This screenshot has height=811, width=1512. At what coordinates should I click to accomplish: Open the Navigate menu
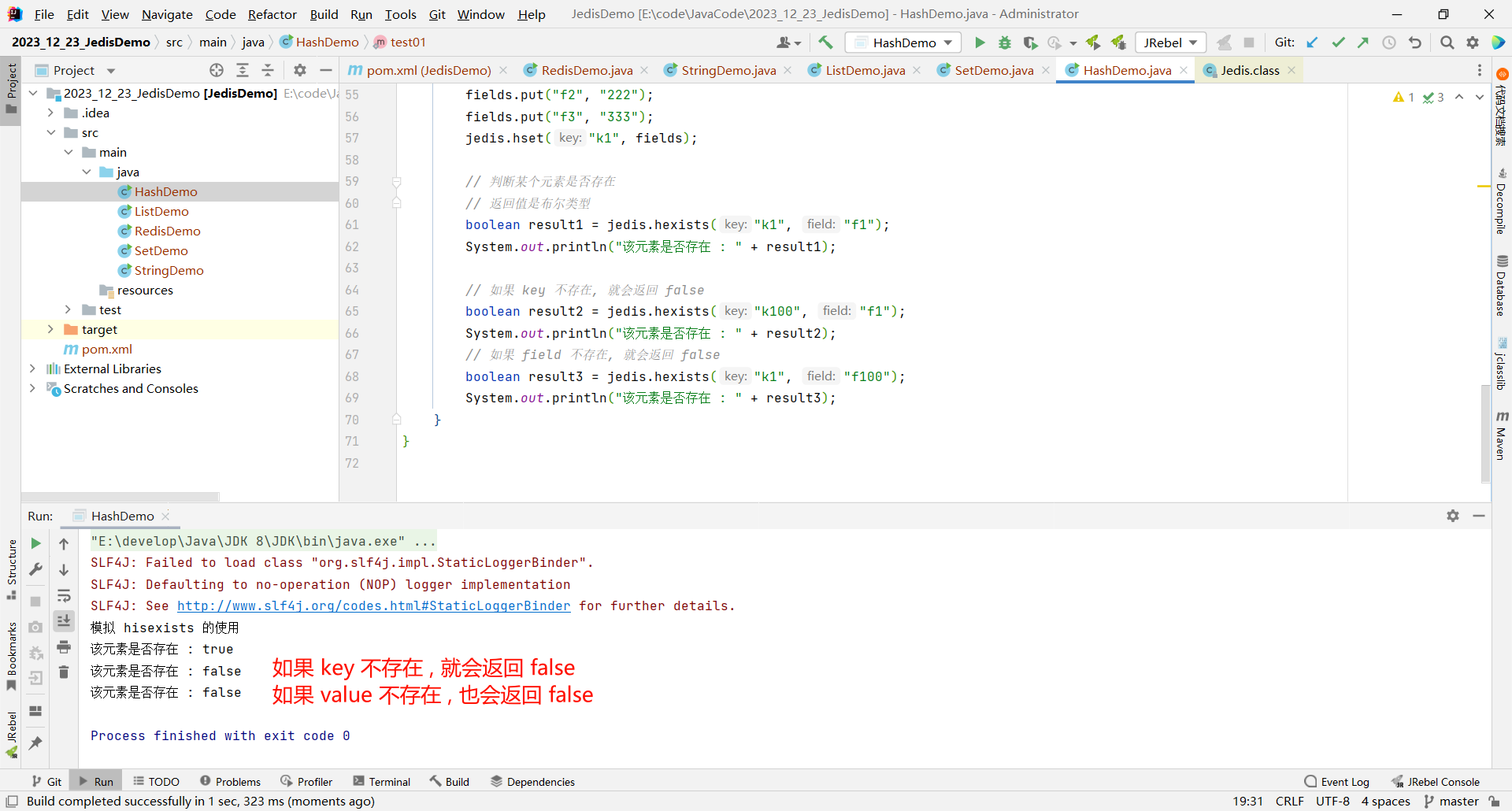167,14
